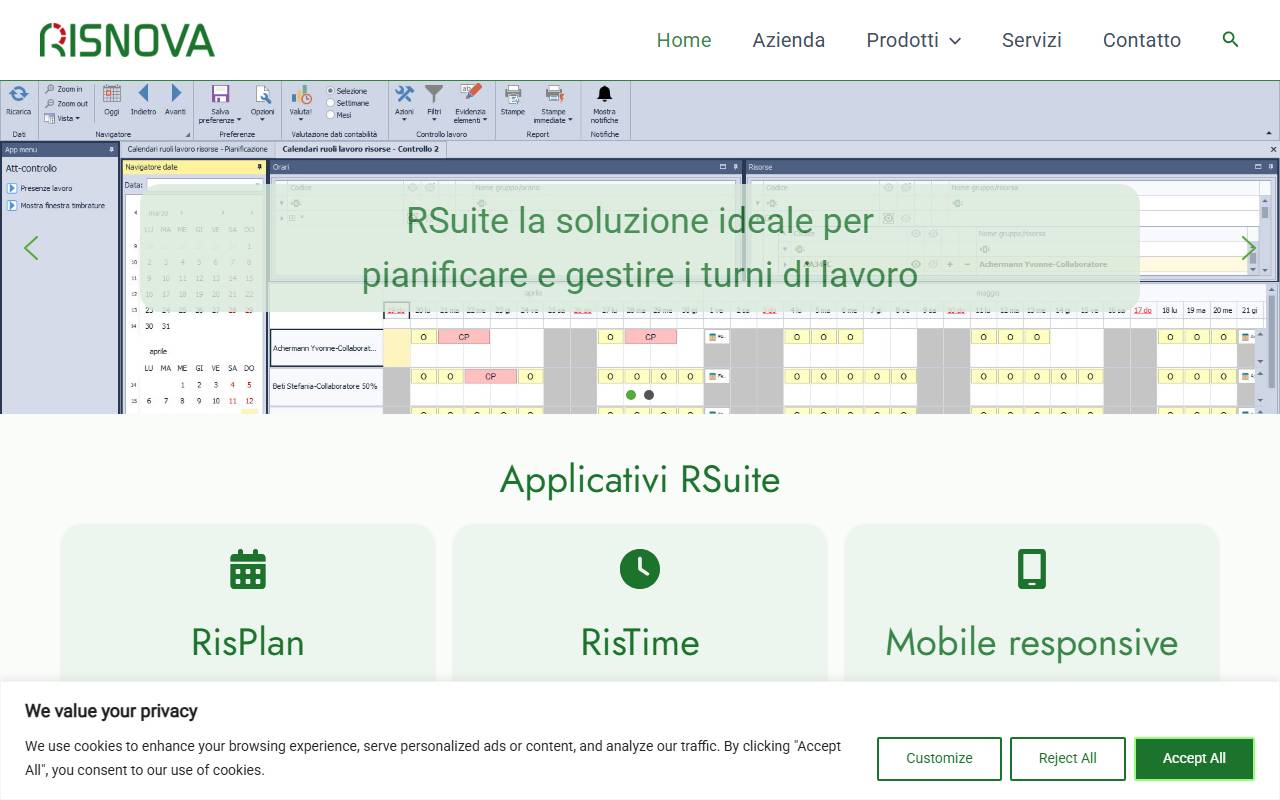1280x800 pixels.
Task: Click the Ricarica reload icon
Action: click(x=18, y=95)
